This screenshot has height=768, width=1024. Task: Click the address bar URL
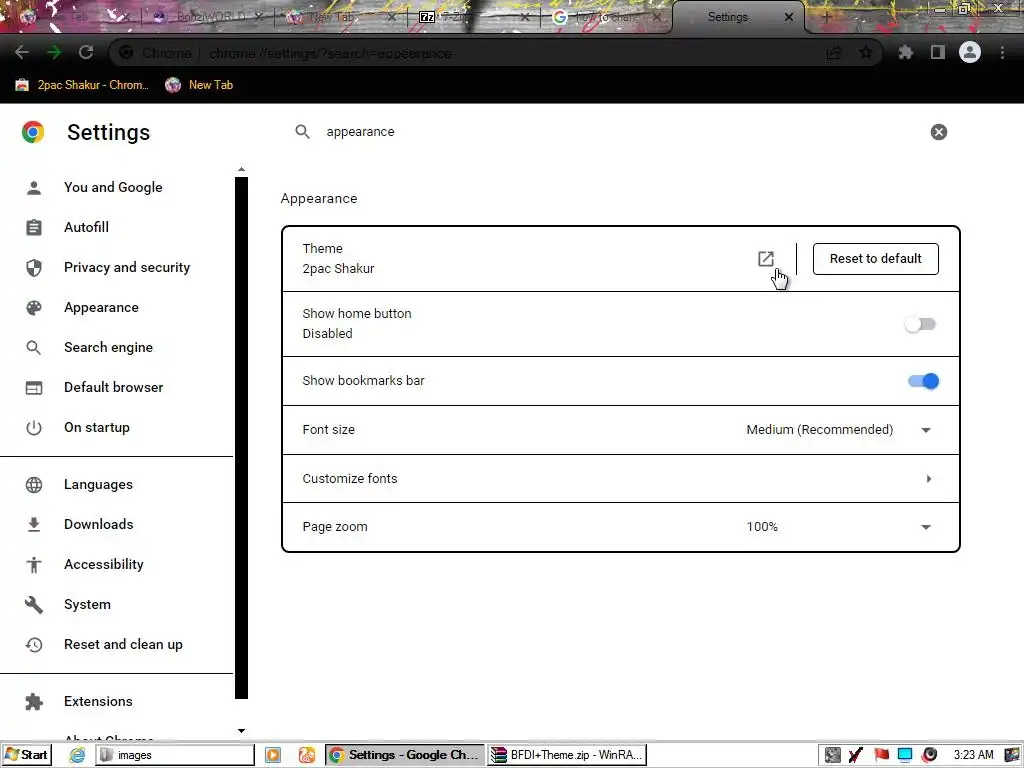tap(330, 53)
